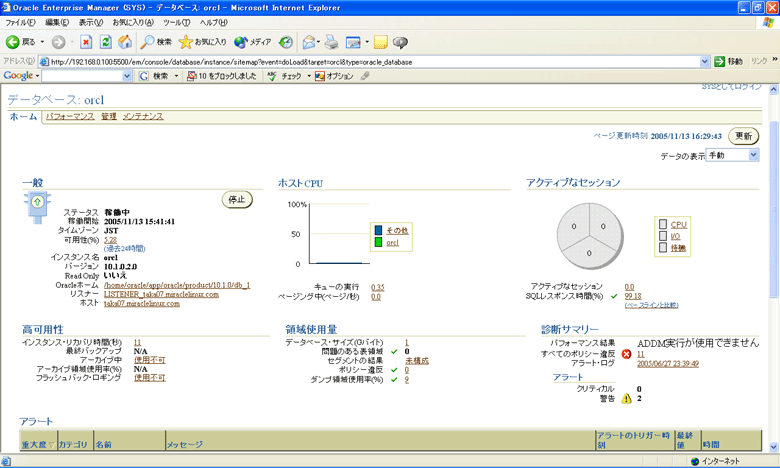Screen dimensions: 780x468
Task: Click the green orcl legend color swatch
Action: (x=378, y=242)
